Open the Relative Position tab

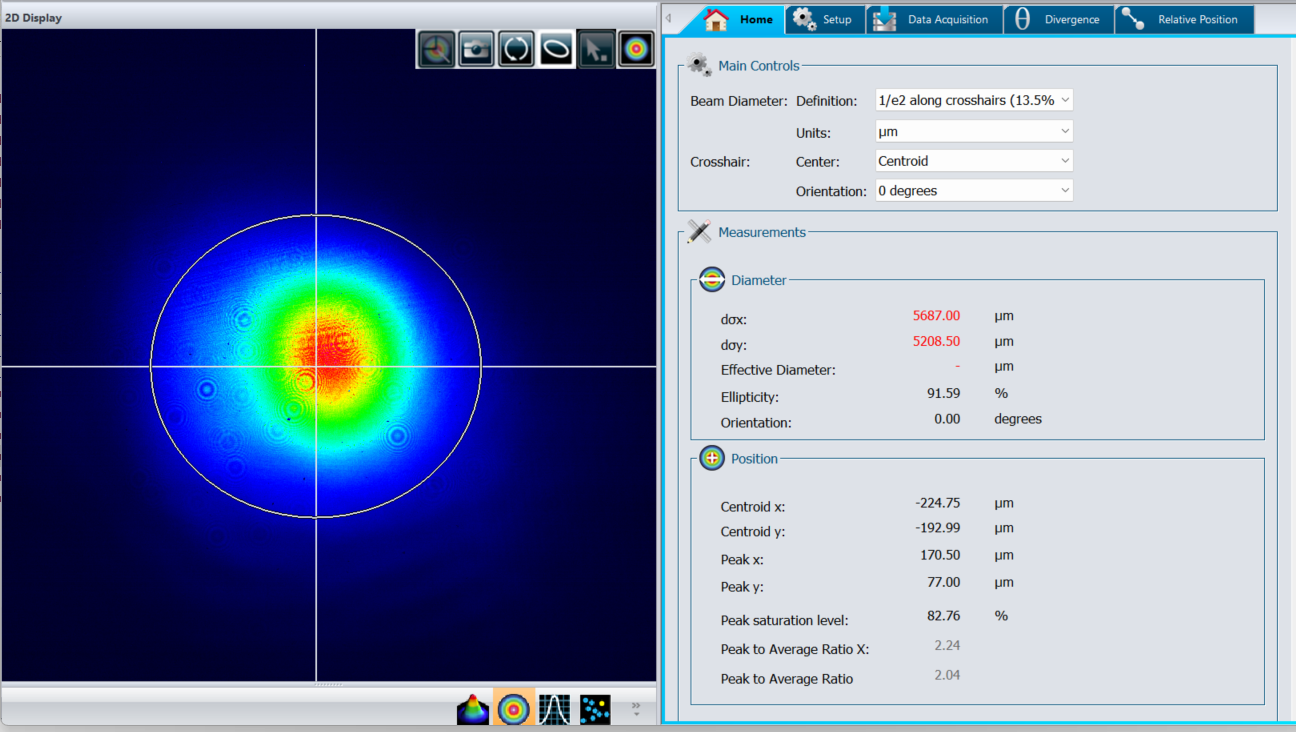(x=1183, y=20)
